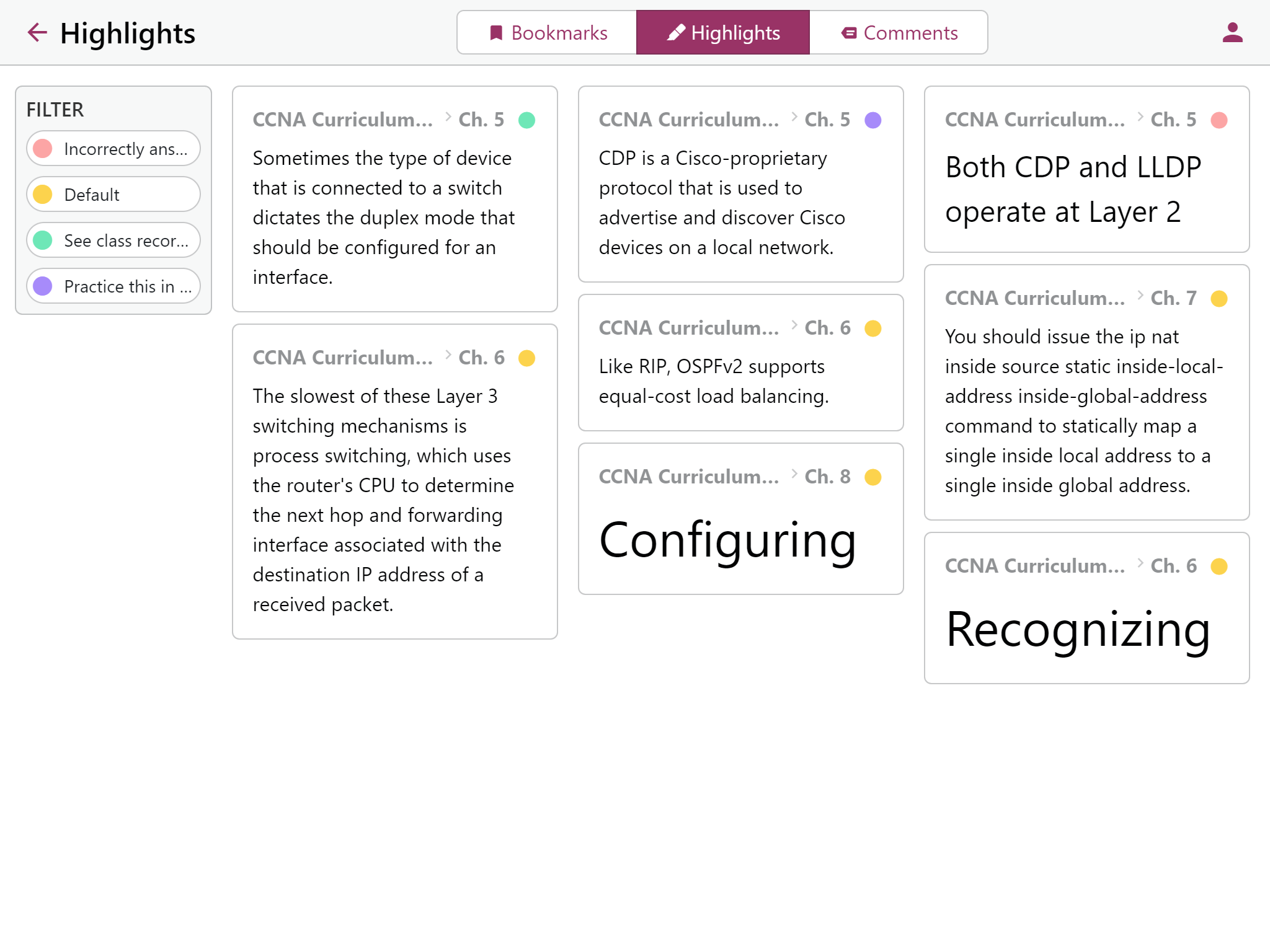The width and height of the screenshot is (1270, 952).
Task: Toggle the 'Practice this in ...' filter
Action: (x=113, y=286)
